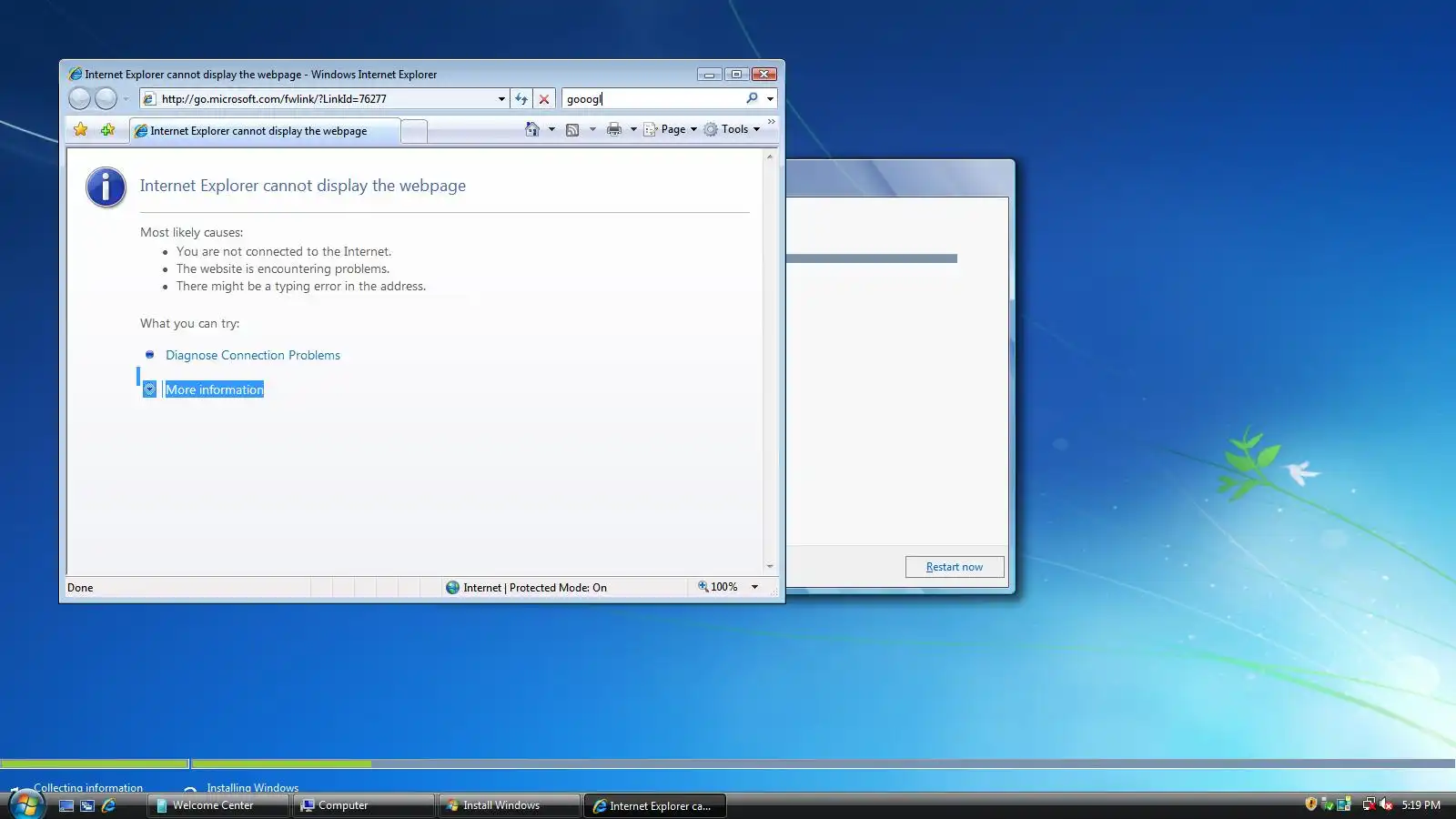Click the Stop loading button
This screenshot has width=1456, height=819.
pyautogui.click(x=544, y=98)
